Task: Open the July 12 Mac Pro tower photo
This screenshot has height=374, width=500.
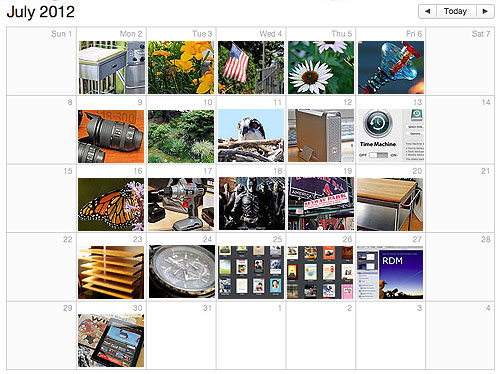Action: pos(321,136)
